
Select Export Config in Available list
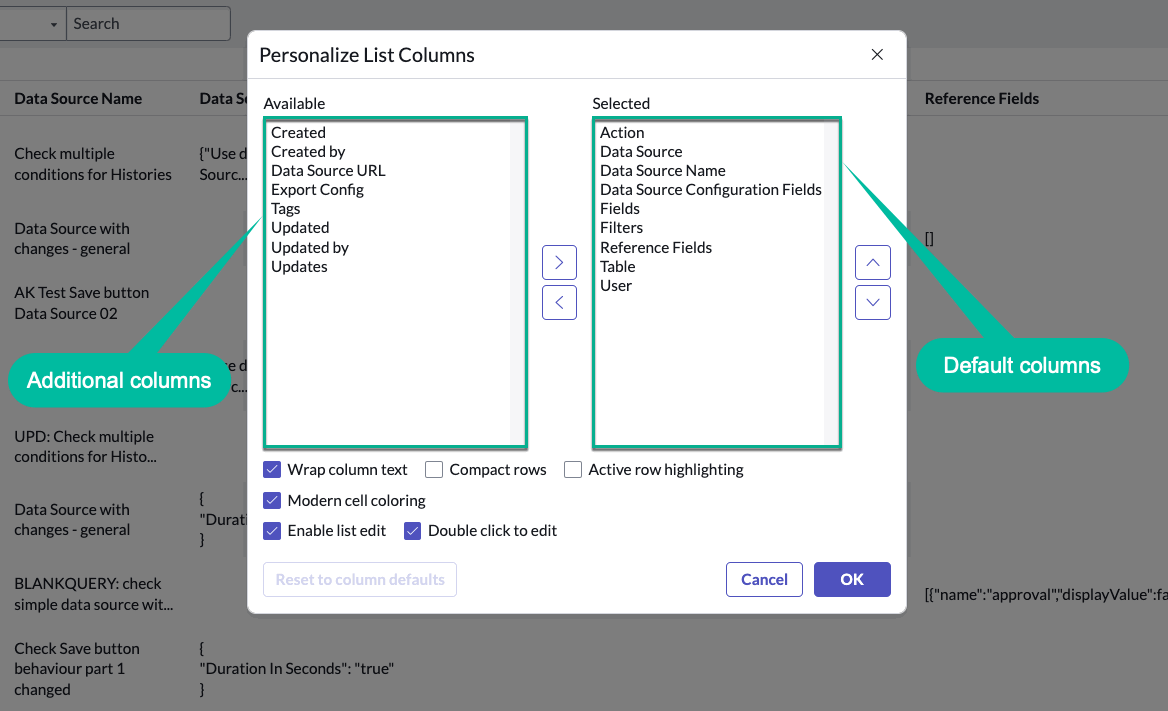(x=317, y=190)
